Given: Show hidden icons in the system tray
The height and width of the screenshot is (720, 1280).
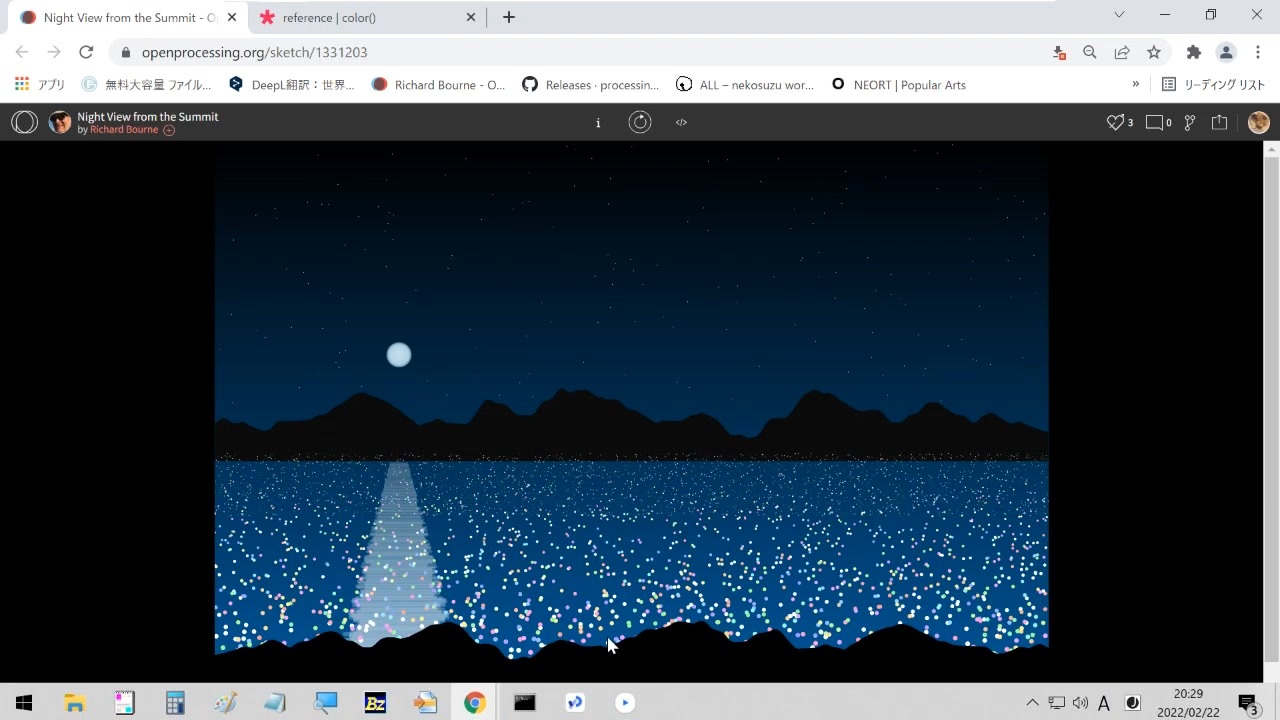Looking at the screenshot, I should coord(1032,703).
